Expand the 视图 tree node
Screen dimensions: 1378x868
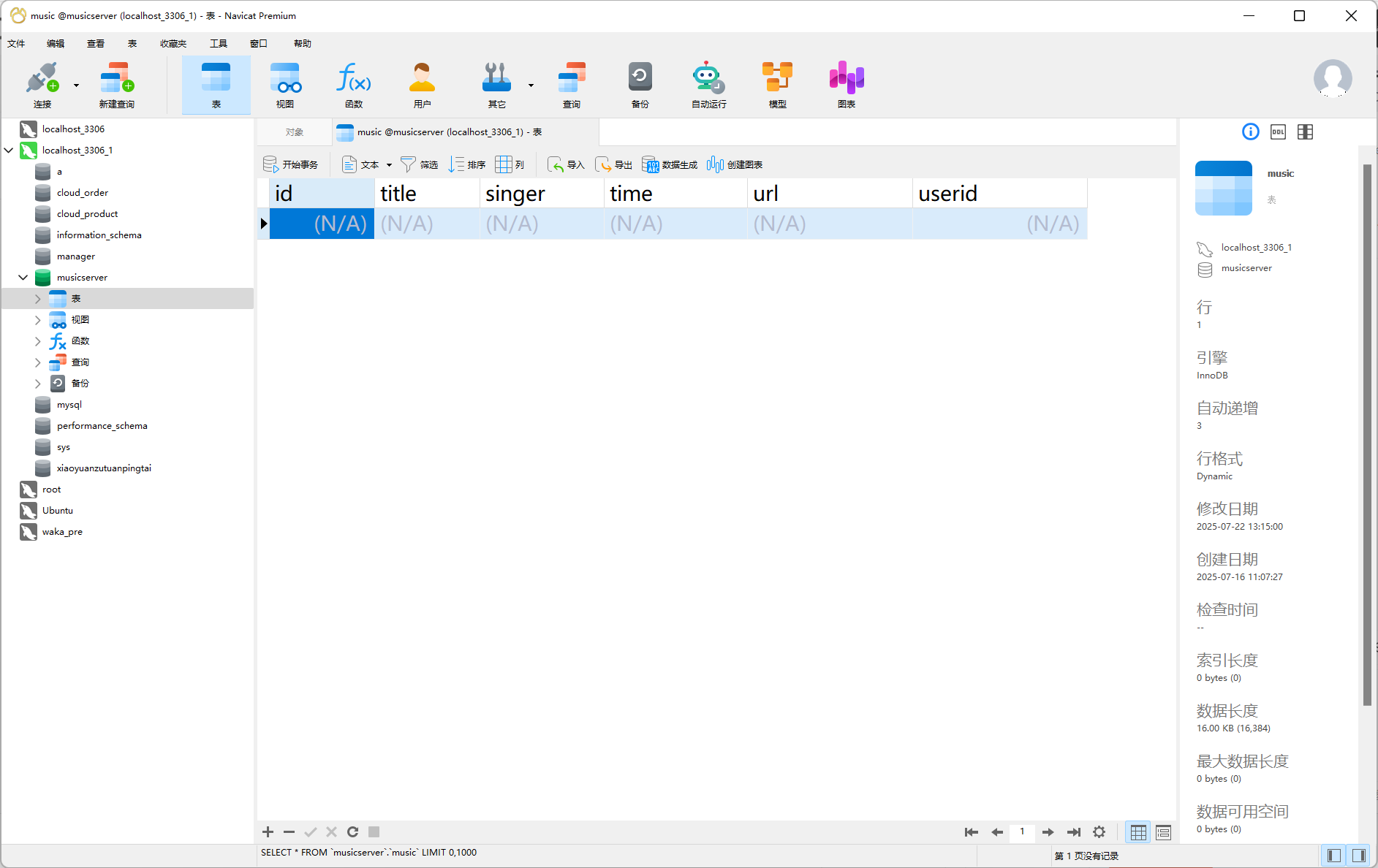38,320
